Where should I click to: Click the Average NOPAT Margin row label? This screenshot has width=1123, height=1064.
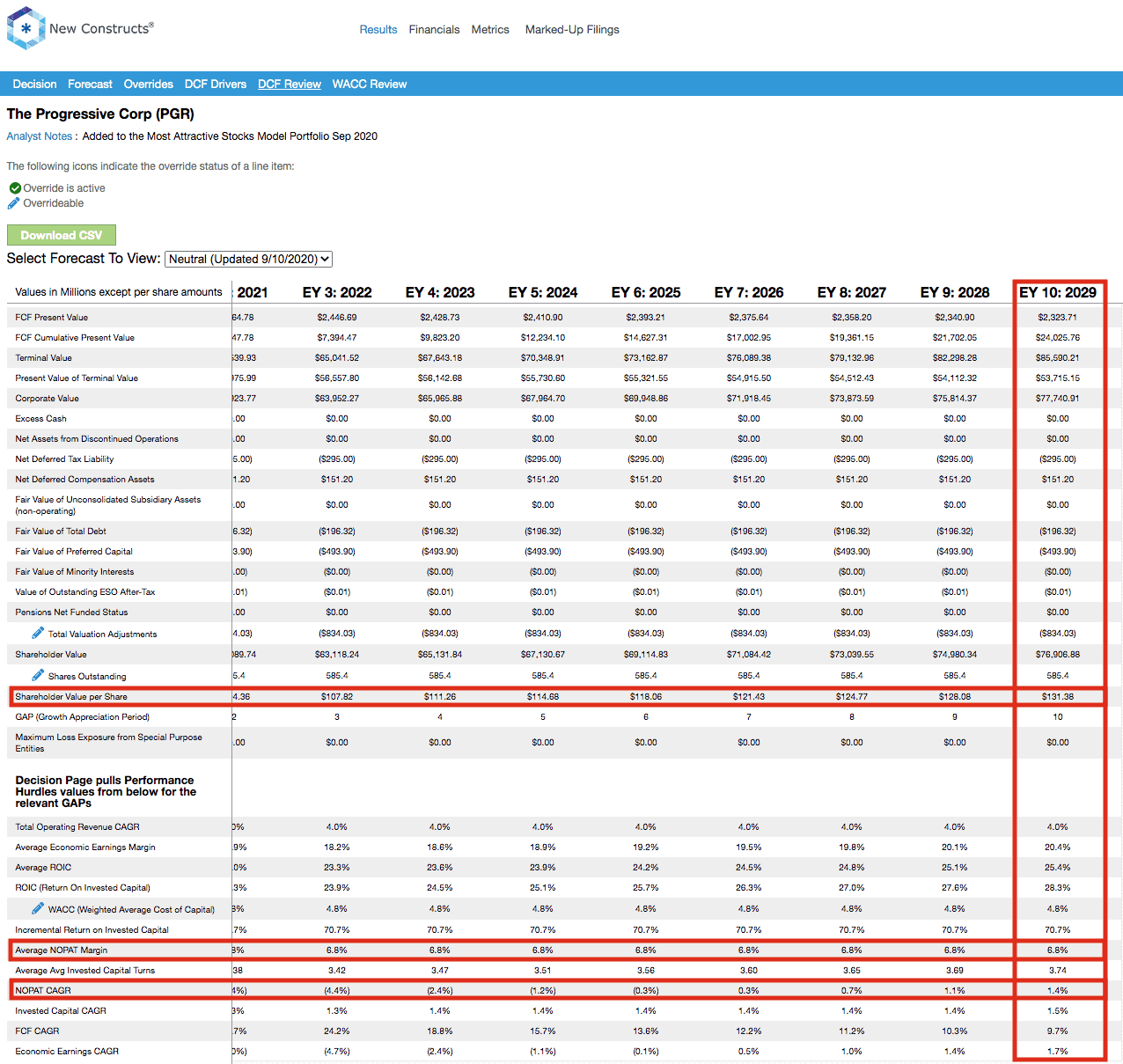pyautogui.click(x=62, y=950)
